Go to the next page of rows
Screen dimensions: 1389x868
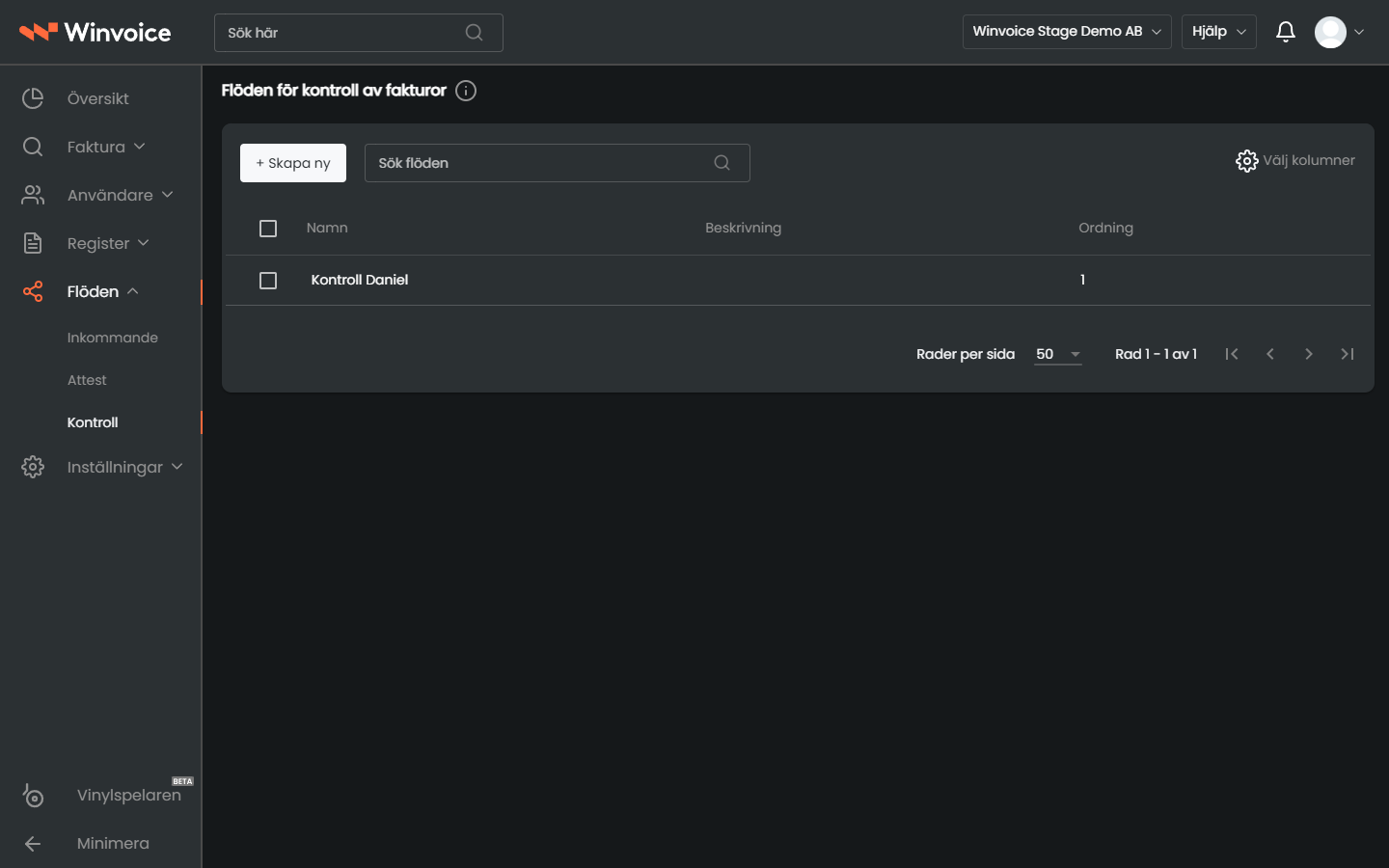(x=1309, y=354)
